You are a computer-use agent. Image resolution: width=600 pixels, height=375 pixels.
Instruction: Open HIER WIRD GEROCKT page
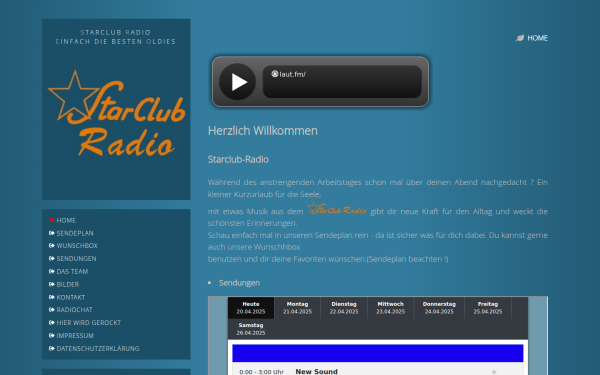point(88,323)
